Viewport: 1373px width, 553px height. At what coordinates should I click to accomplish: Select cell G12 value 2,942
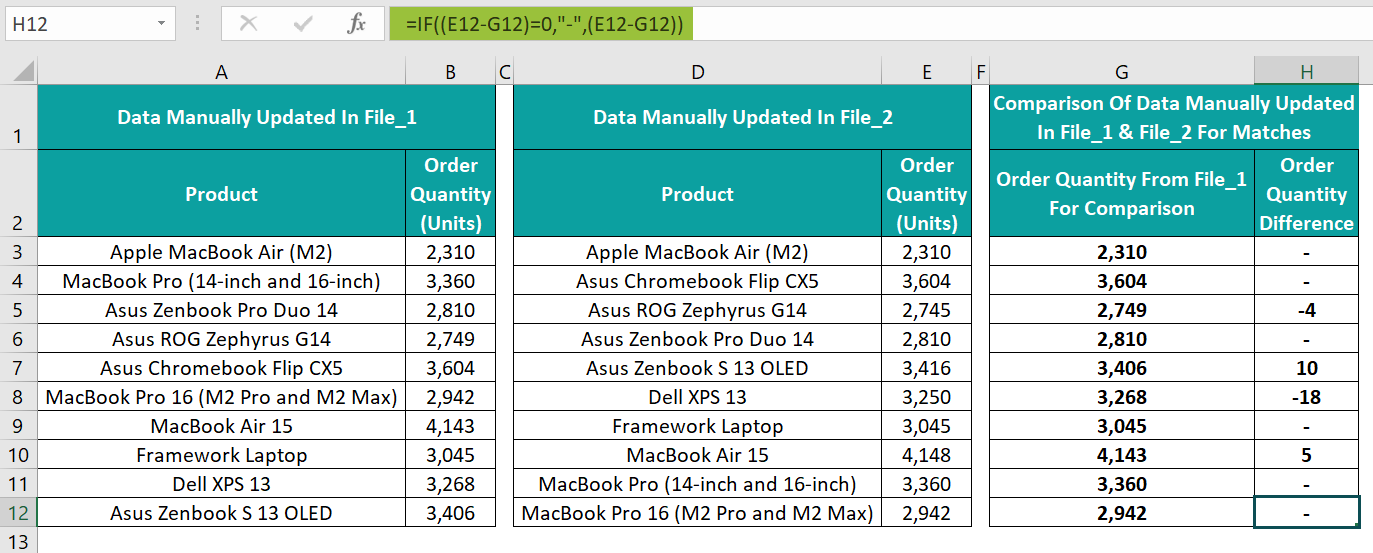pos(1122,513)
